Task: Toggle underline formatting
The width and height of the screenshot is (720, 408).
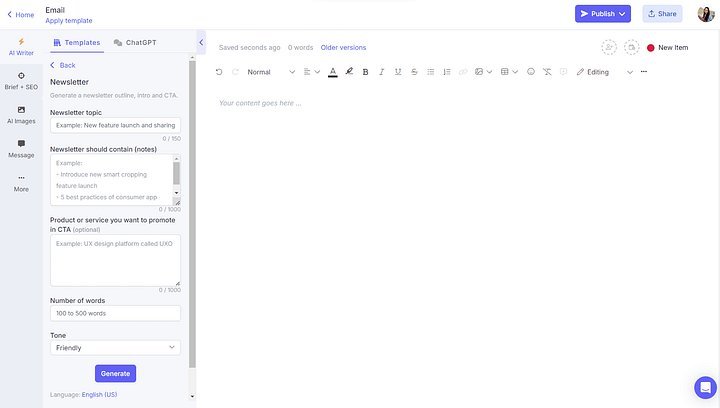Action: [398, 72]
